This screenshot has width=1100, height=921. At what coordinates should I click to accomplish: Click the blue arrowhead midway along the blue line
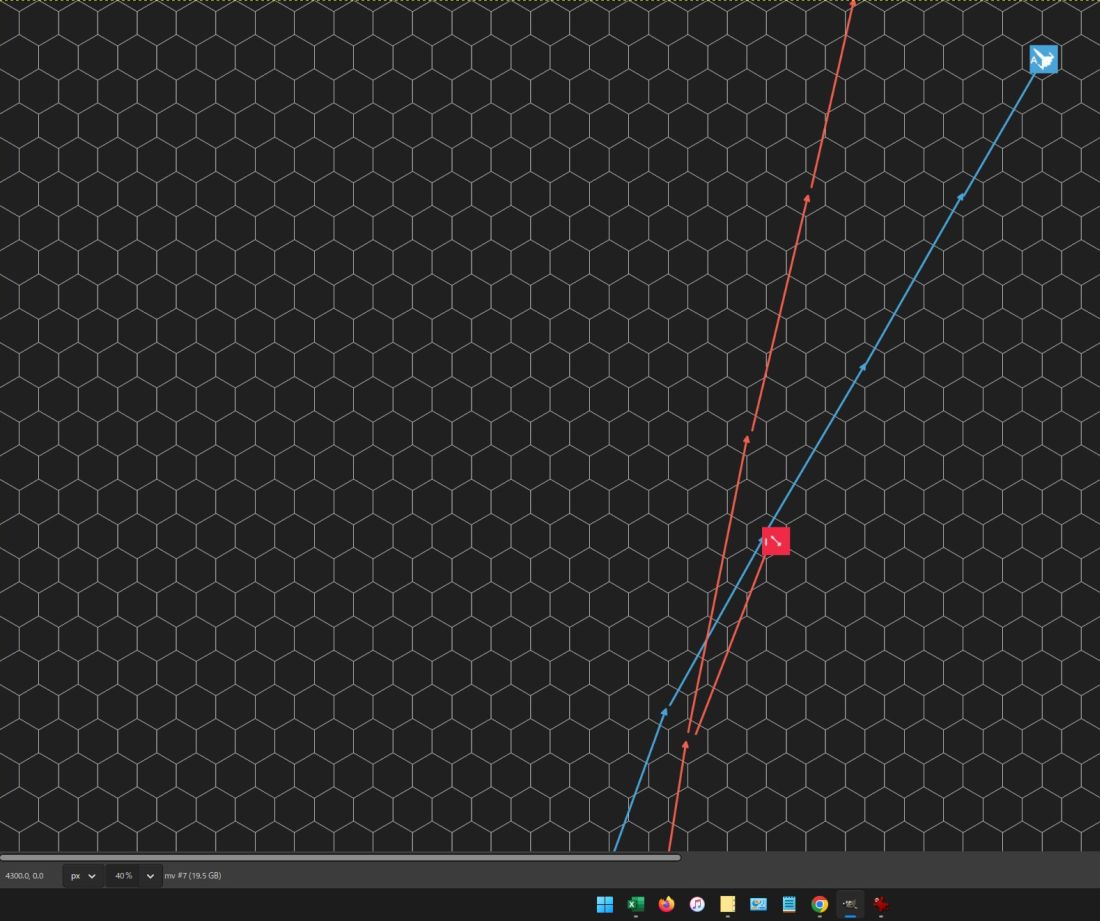click(x=863, y=367)
